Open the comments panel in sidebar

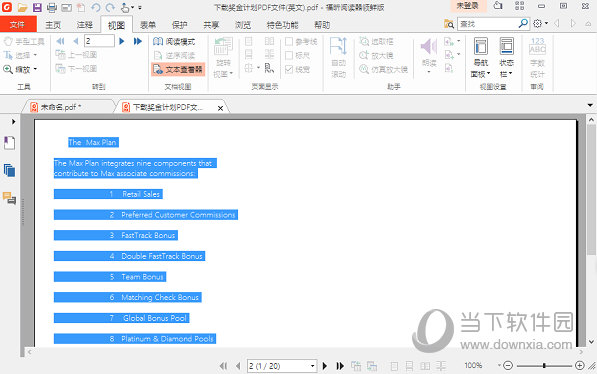tap(9, 198)
